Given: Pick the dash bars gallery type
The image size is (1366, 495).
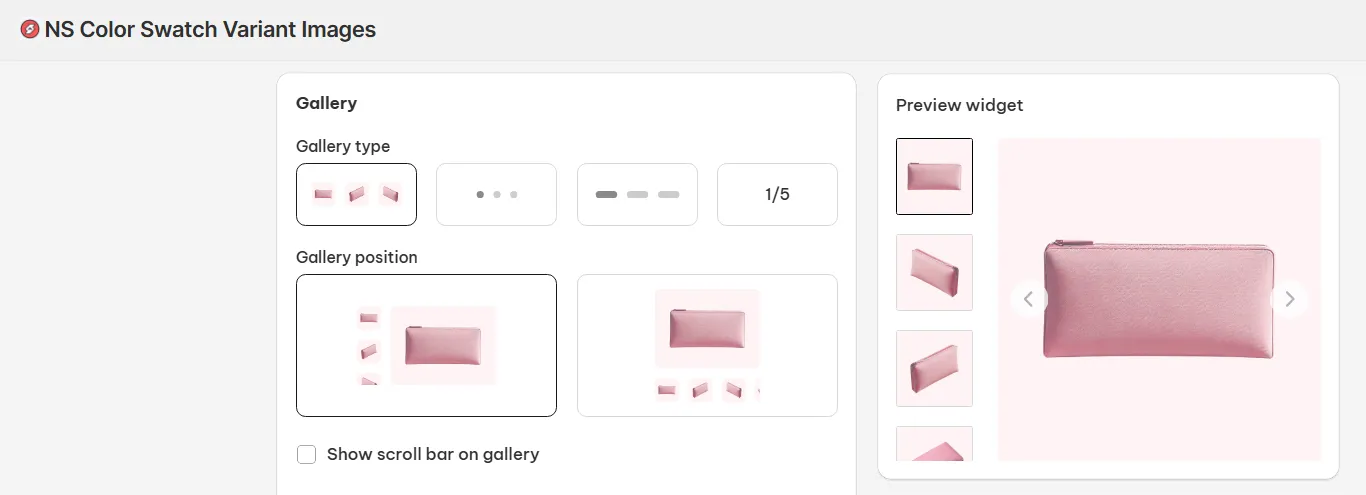Looking at the screenshot, I should (637, 194).
